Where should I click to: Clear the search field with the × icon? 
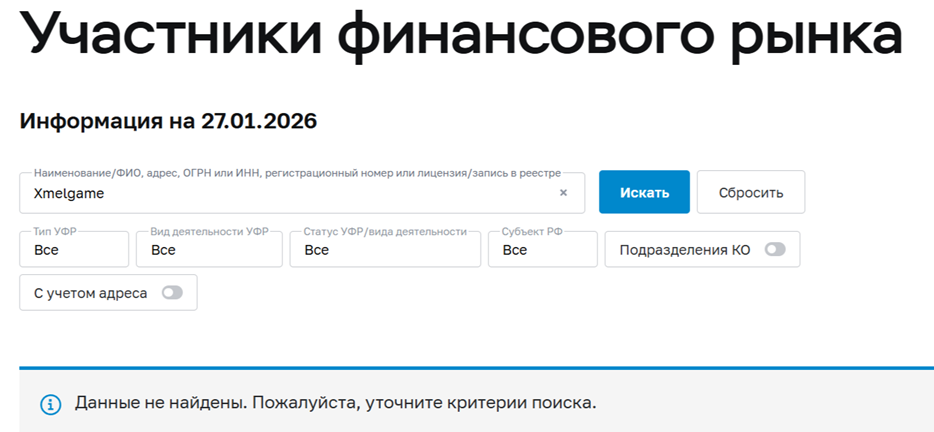pyautogui.click(x=563, y=193)
